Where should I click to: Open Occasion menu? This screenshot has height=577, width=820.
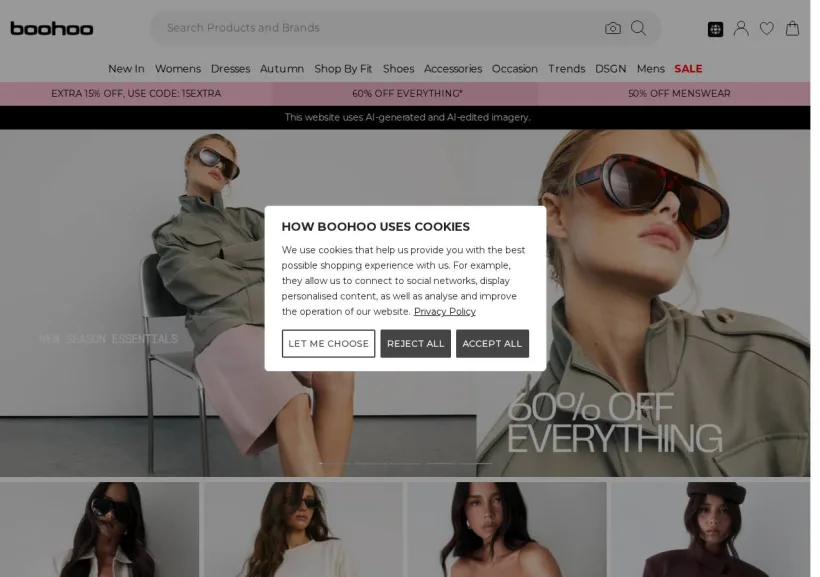pyautogui.click(x=514, y=69)
